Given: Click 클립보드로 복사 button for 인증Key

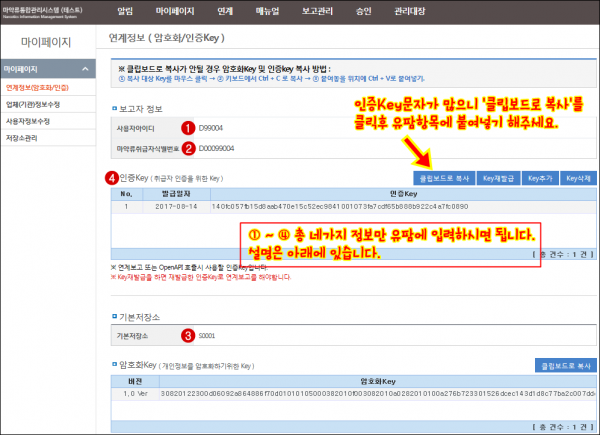Looking at the screenshot, I should click(445, 176).
